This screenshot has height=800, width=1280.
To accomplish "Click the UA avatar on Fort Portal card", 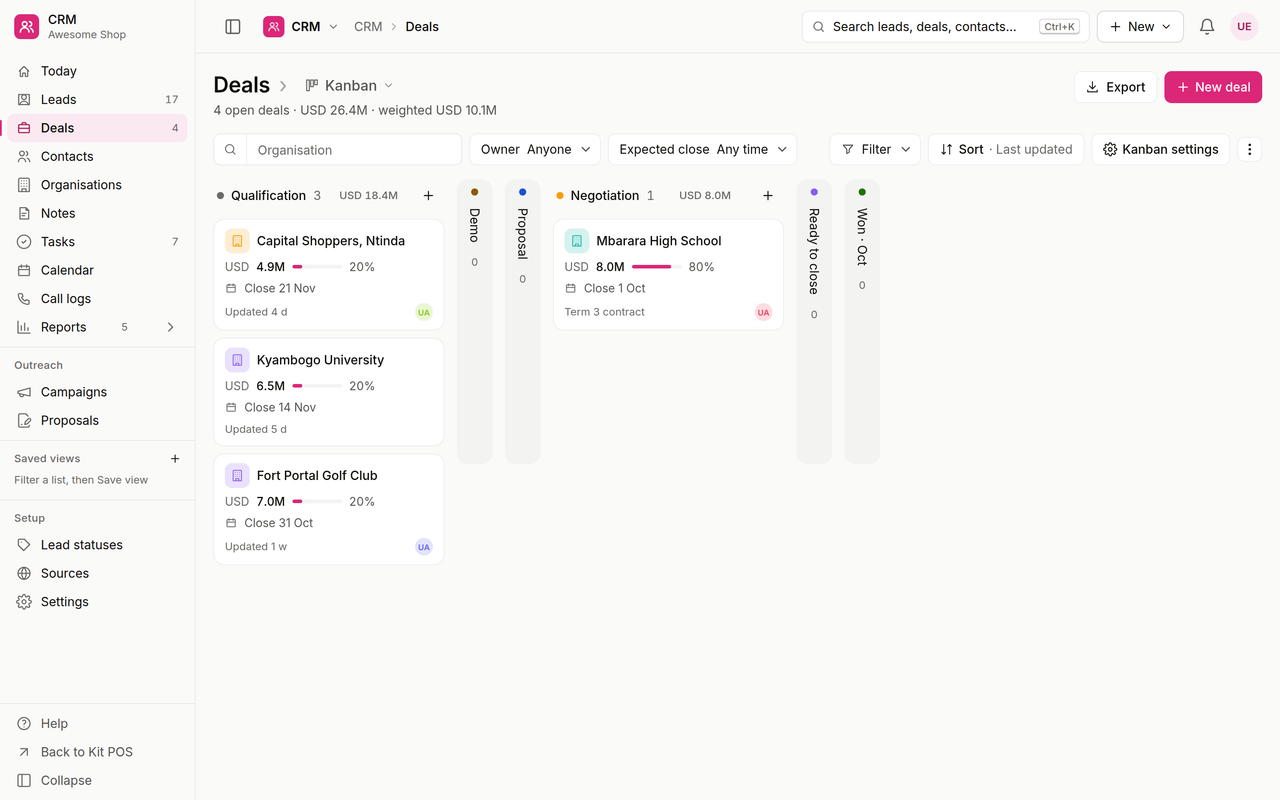I will click(424, 547).
